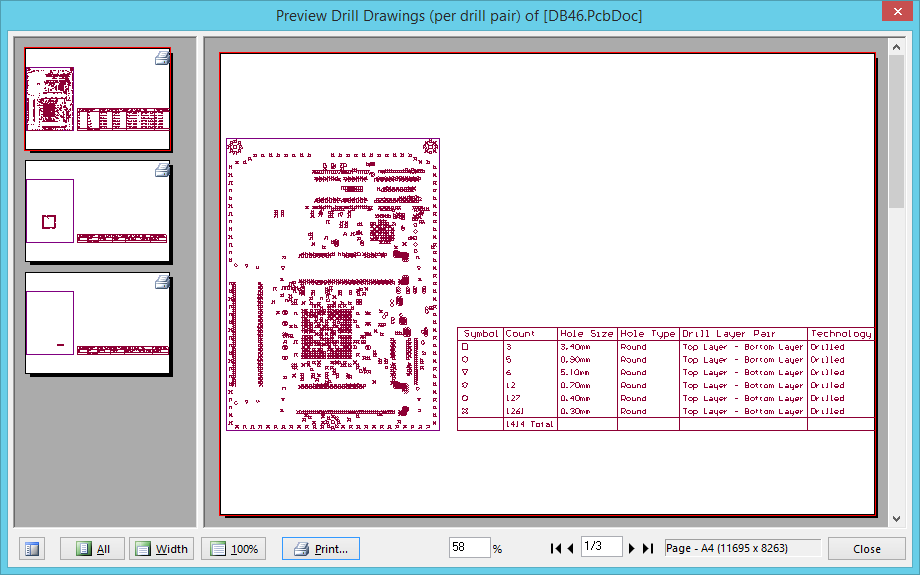Go to next page arrow
Viewport: 920px width, 575px height.
click(632, 548)
